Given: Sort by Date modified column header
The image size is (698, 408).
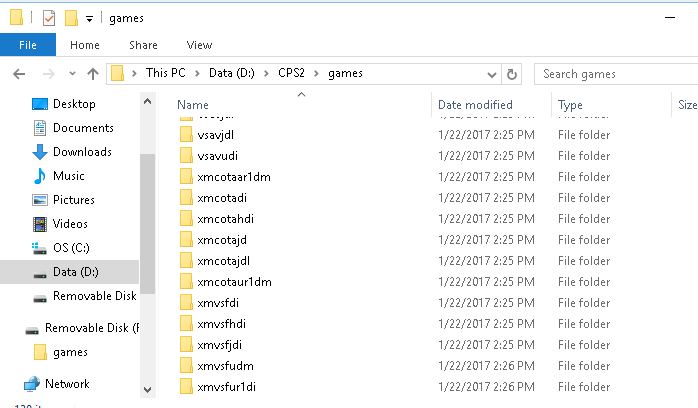Looking at the screenshot, I should click(475, 105).
